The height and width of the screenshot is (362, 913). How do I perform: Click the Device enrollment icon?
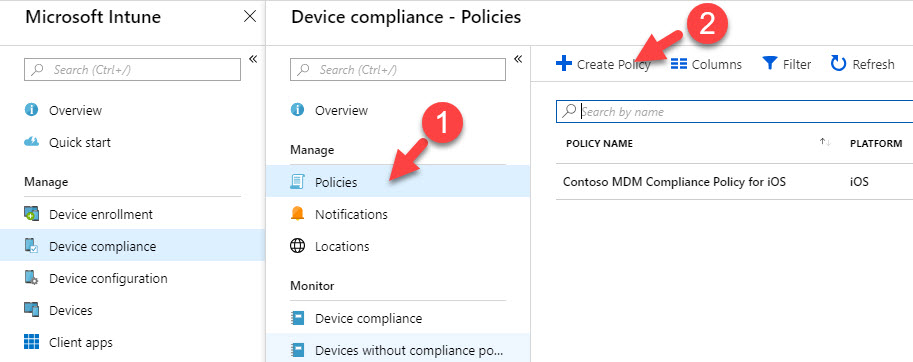[x=31, y=214]
